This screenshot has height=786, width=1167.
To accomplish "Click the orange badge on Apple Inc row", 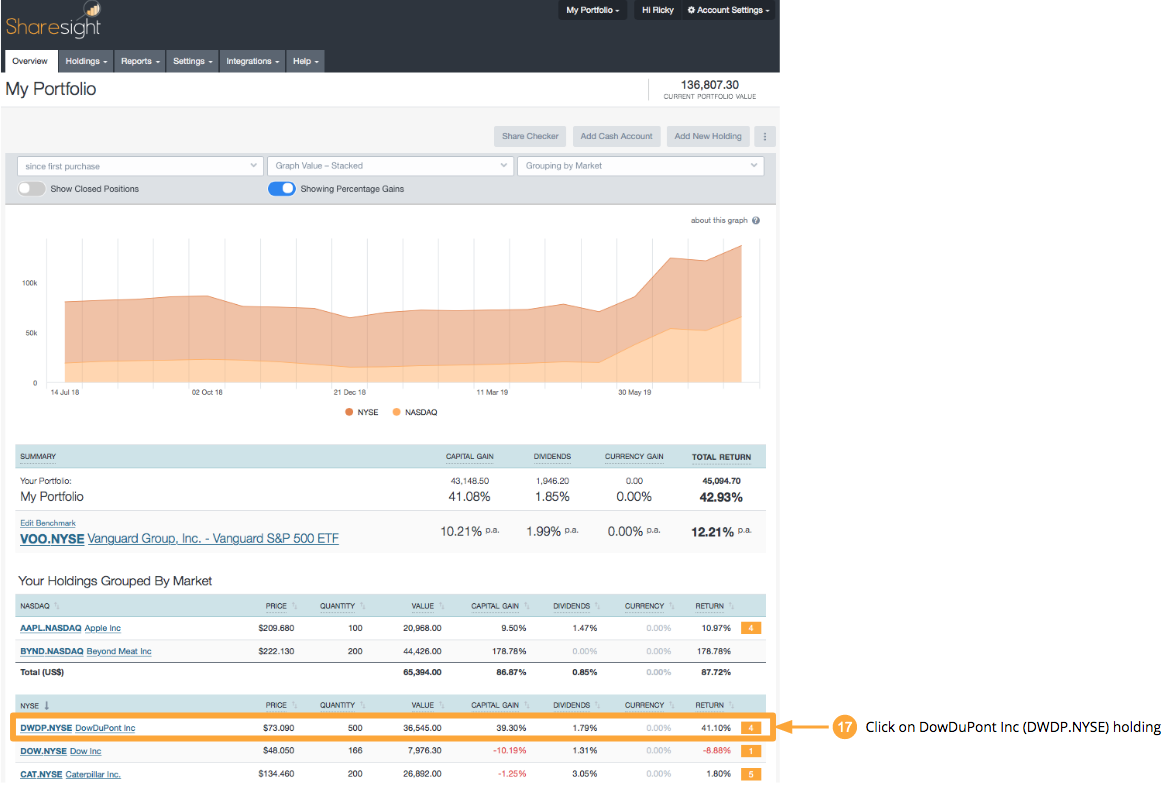I will pos(751,628).
